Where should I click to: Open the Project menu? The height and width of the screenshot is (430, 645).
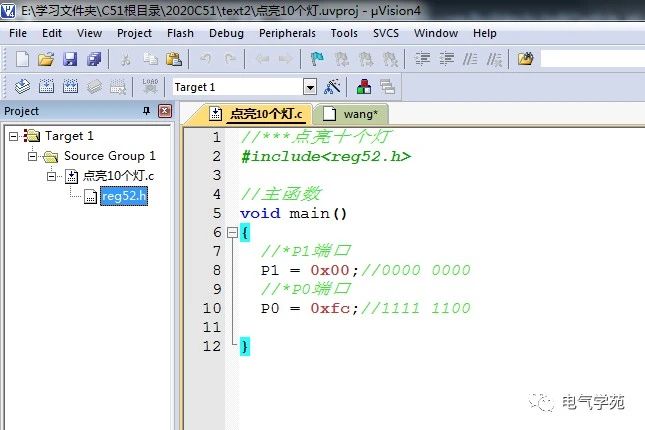pyautogui.click(x=135, y=33)
